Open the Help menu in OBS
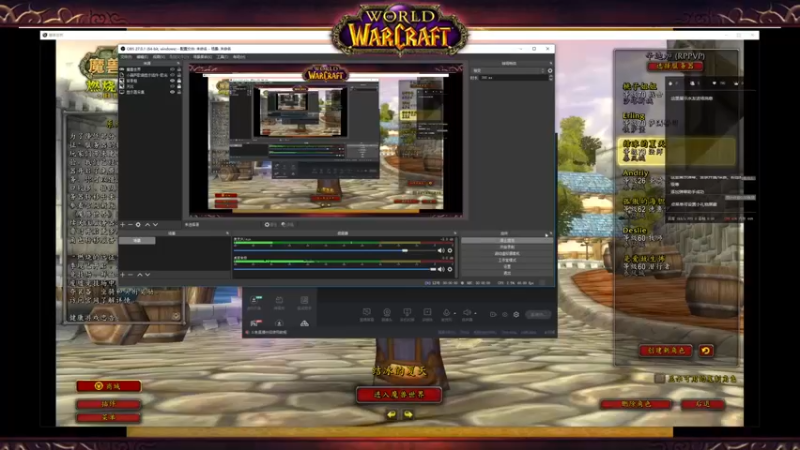Viewport: 800px width, 450px height. click(x=239, y=57)
